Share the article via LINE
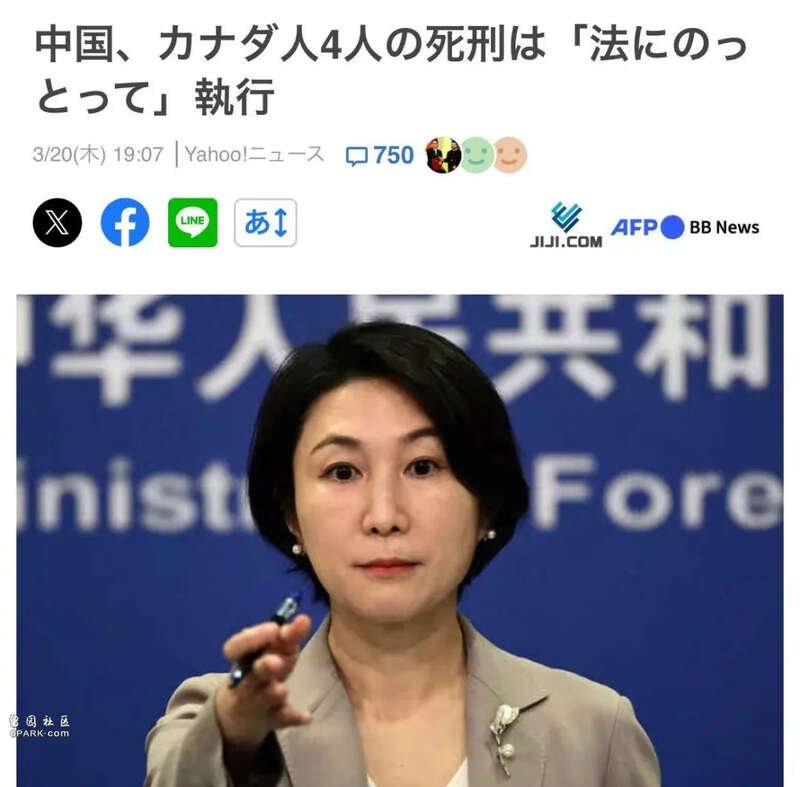Image resolution: width=800 pixels, height=787 pixels. (193, 223)
